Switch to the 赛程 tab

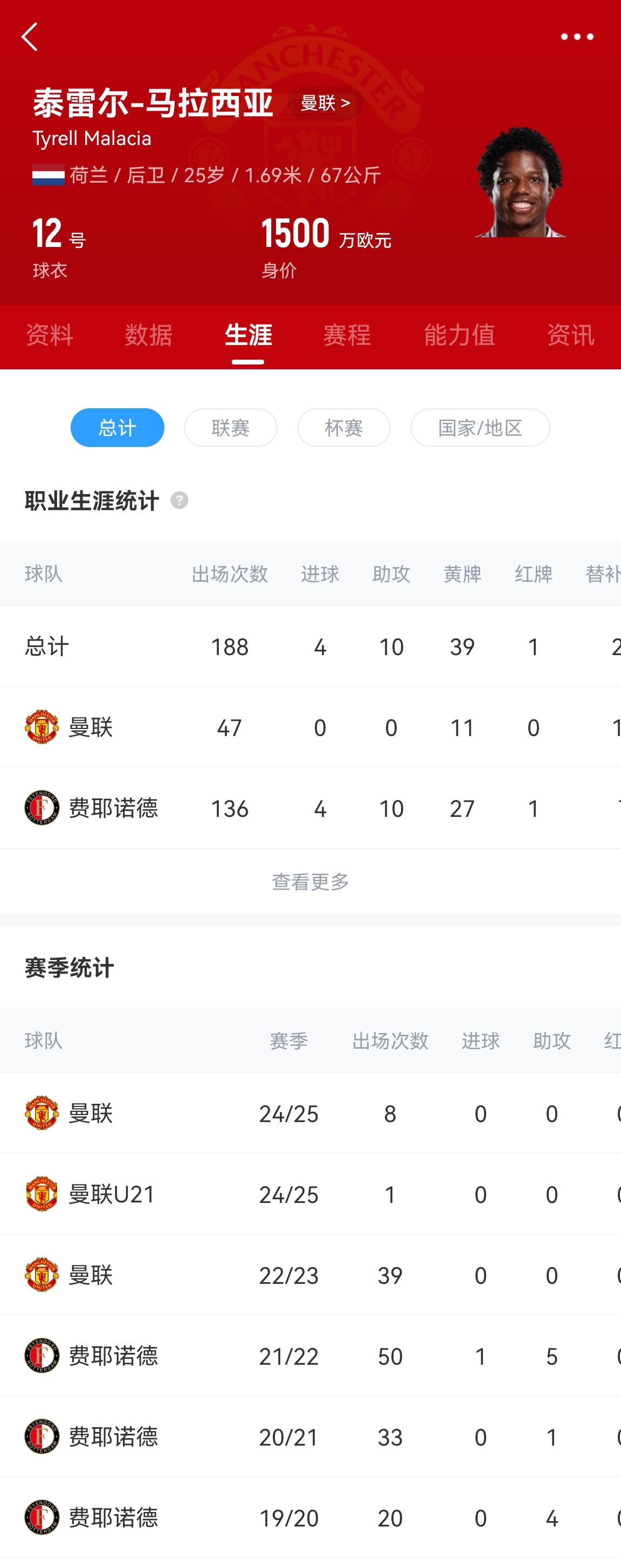[347, 335]
